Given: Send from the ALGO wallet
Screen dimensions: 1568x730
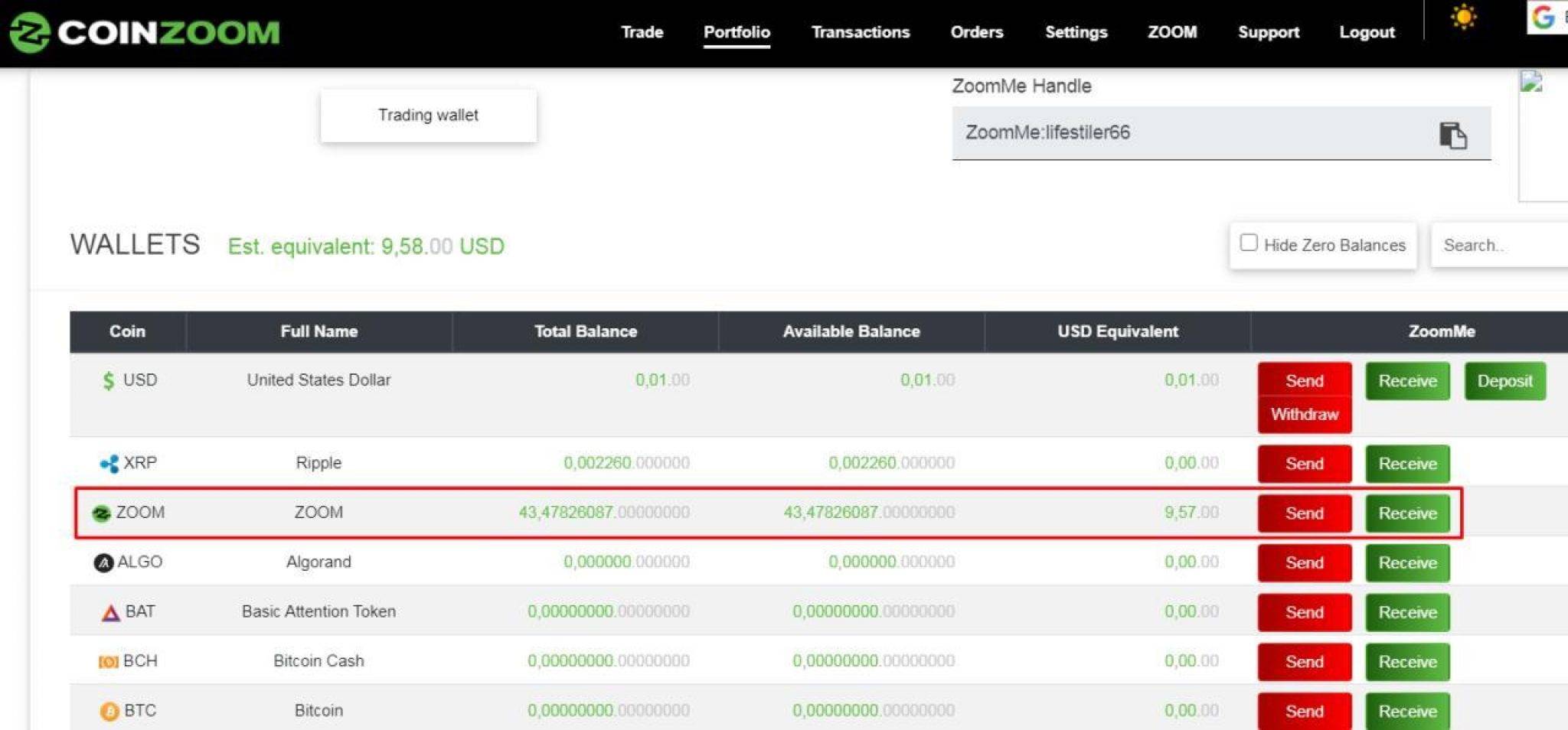Looking at the screenshot, I should (1305, 563).
